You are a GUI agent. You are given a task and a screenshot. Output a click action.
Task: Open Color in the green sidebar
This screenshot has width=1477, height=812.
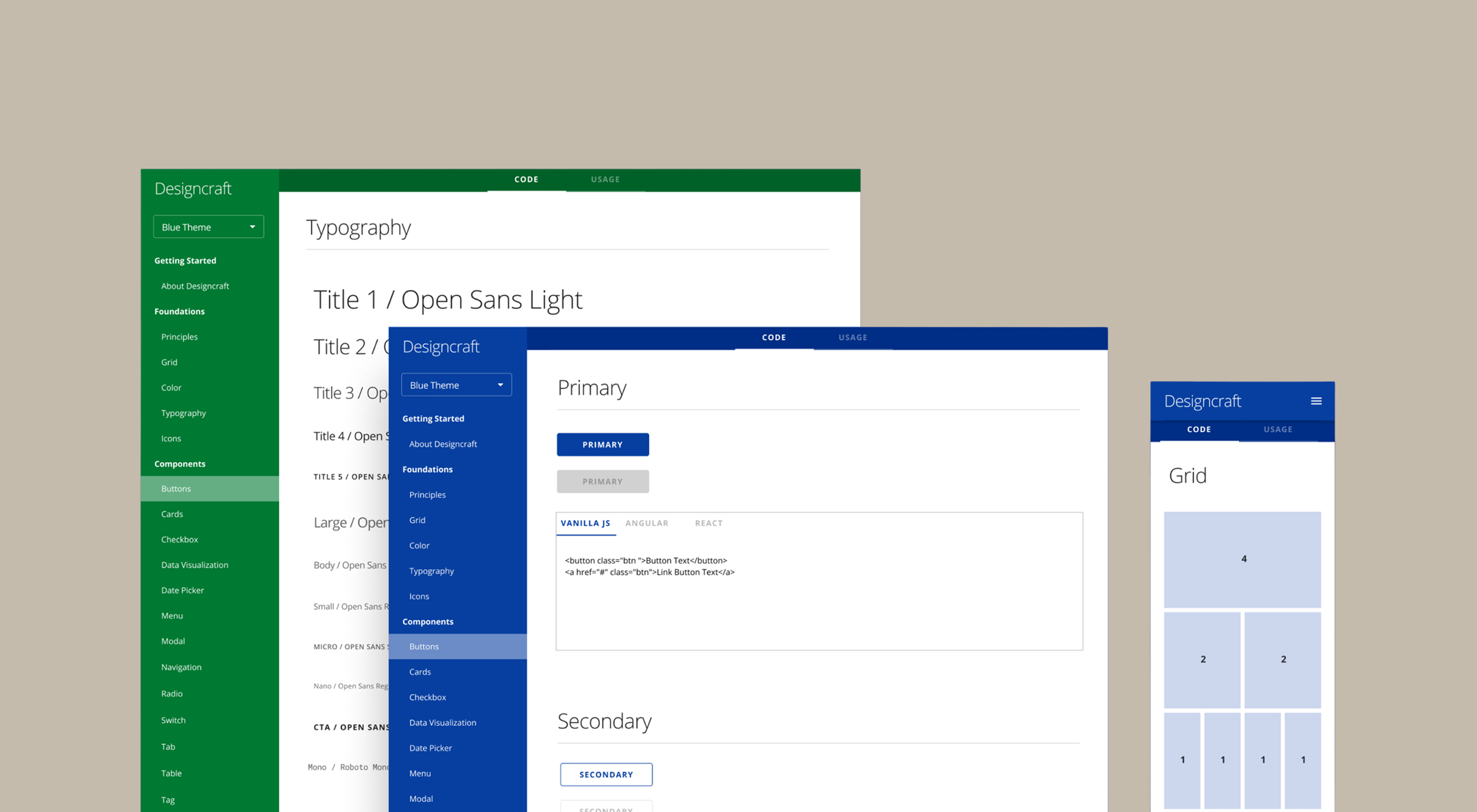(x=171, y=388)
